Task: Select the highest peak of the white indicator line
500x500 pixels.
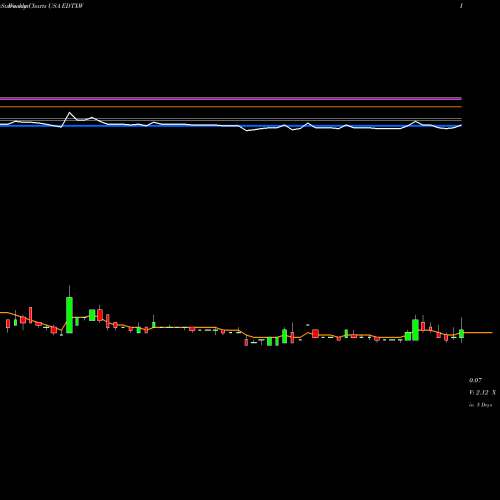Action: 70,113
